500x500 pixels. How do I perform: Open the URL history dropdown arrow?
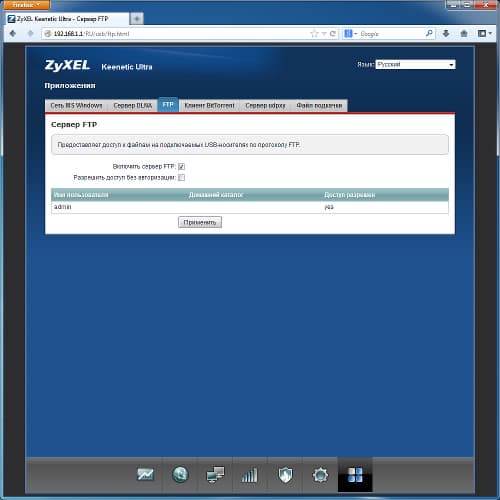324,34
